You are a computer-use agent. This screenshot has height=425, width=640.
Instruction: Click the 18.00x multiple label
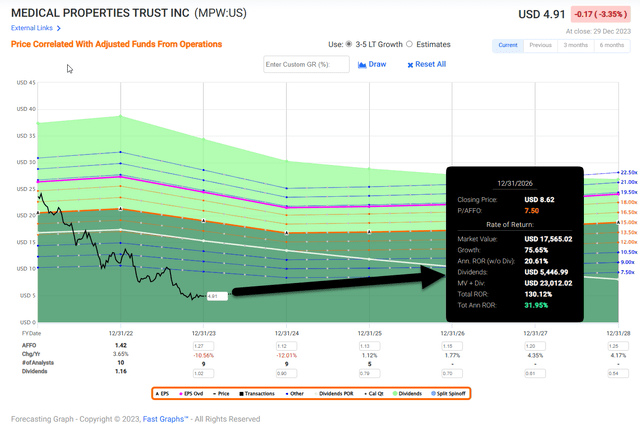[629, 202]
